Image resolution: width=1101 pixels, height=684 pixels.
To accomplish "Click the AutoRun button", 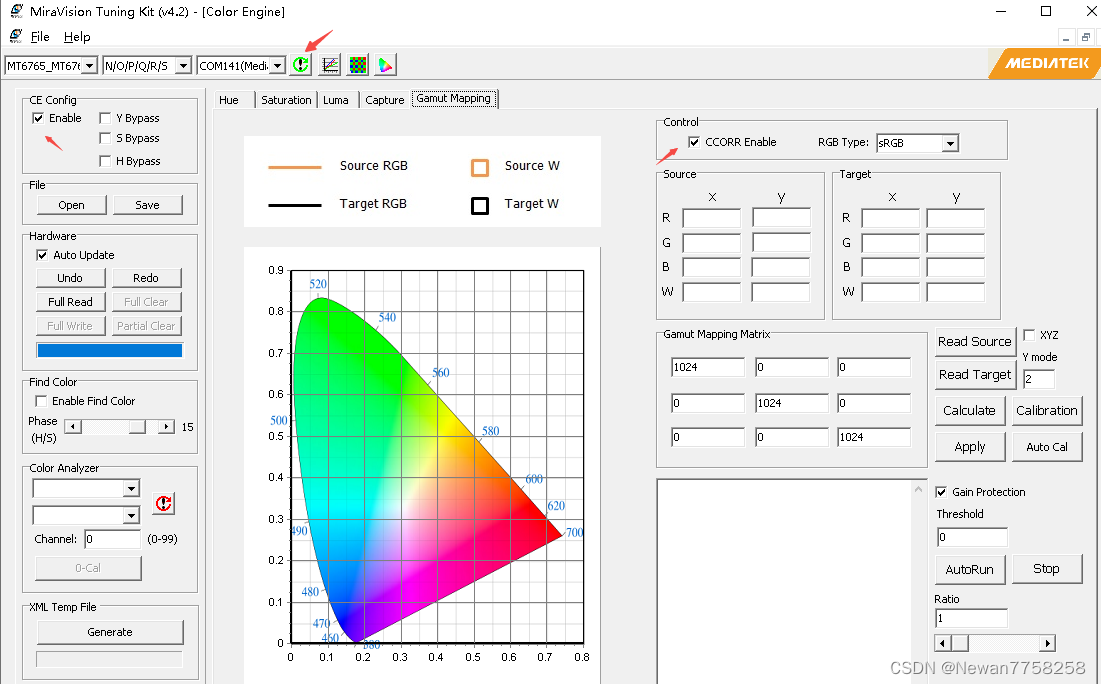I will coord(970,570).
